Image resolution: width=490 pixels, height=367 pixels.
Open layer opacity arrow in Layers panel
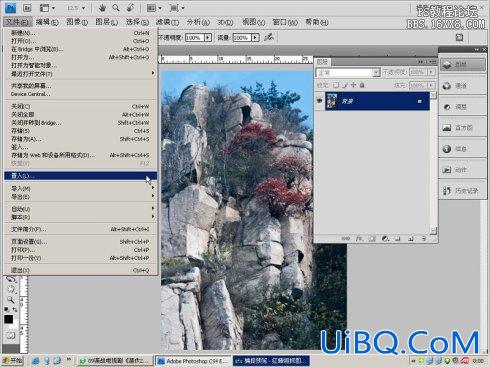click(x=432, y=72)
